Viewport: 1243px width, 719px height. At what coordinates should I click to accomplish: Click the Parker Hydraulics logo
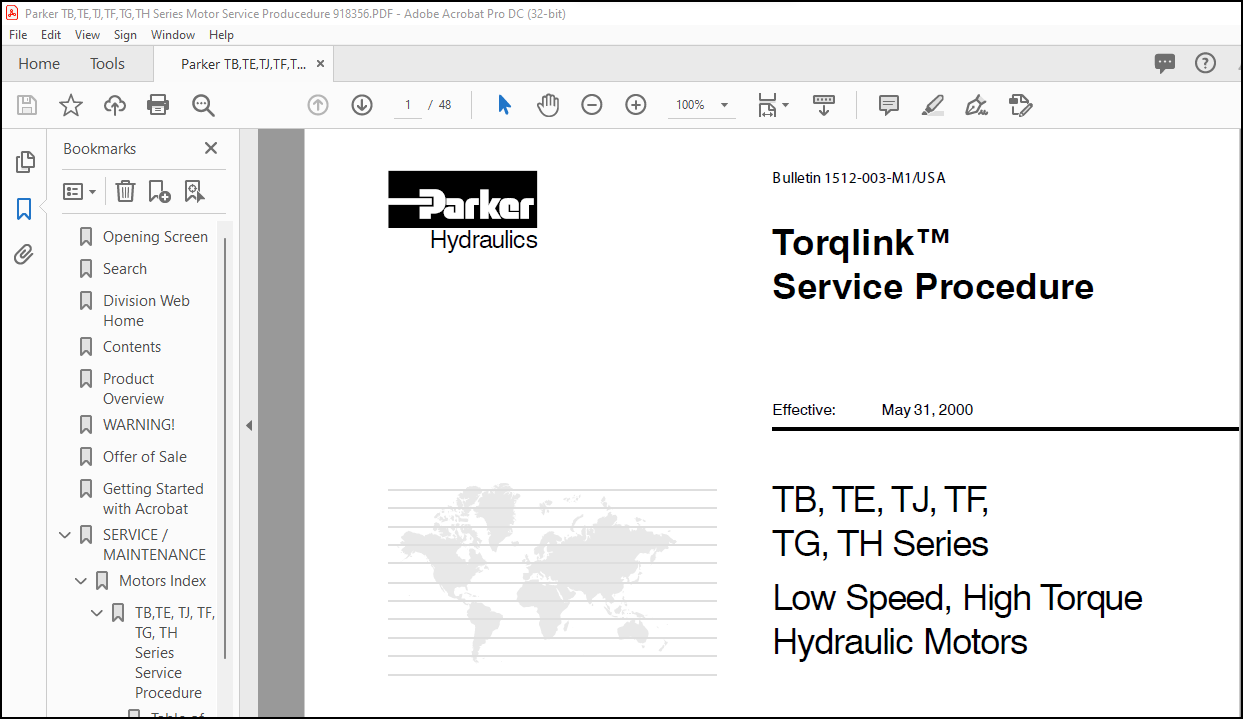tap(463, 210)
